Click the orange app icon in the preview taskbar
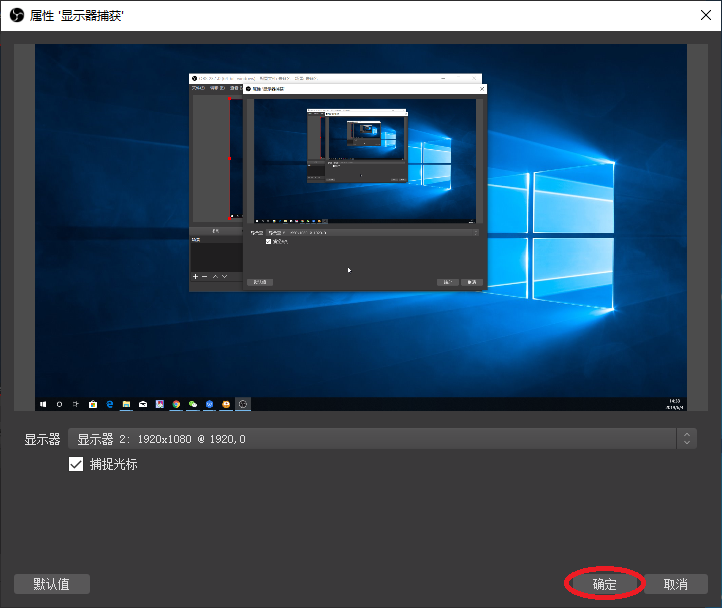This screenshot has height=608, width=722. pos(226,404)
